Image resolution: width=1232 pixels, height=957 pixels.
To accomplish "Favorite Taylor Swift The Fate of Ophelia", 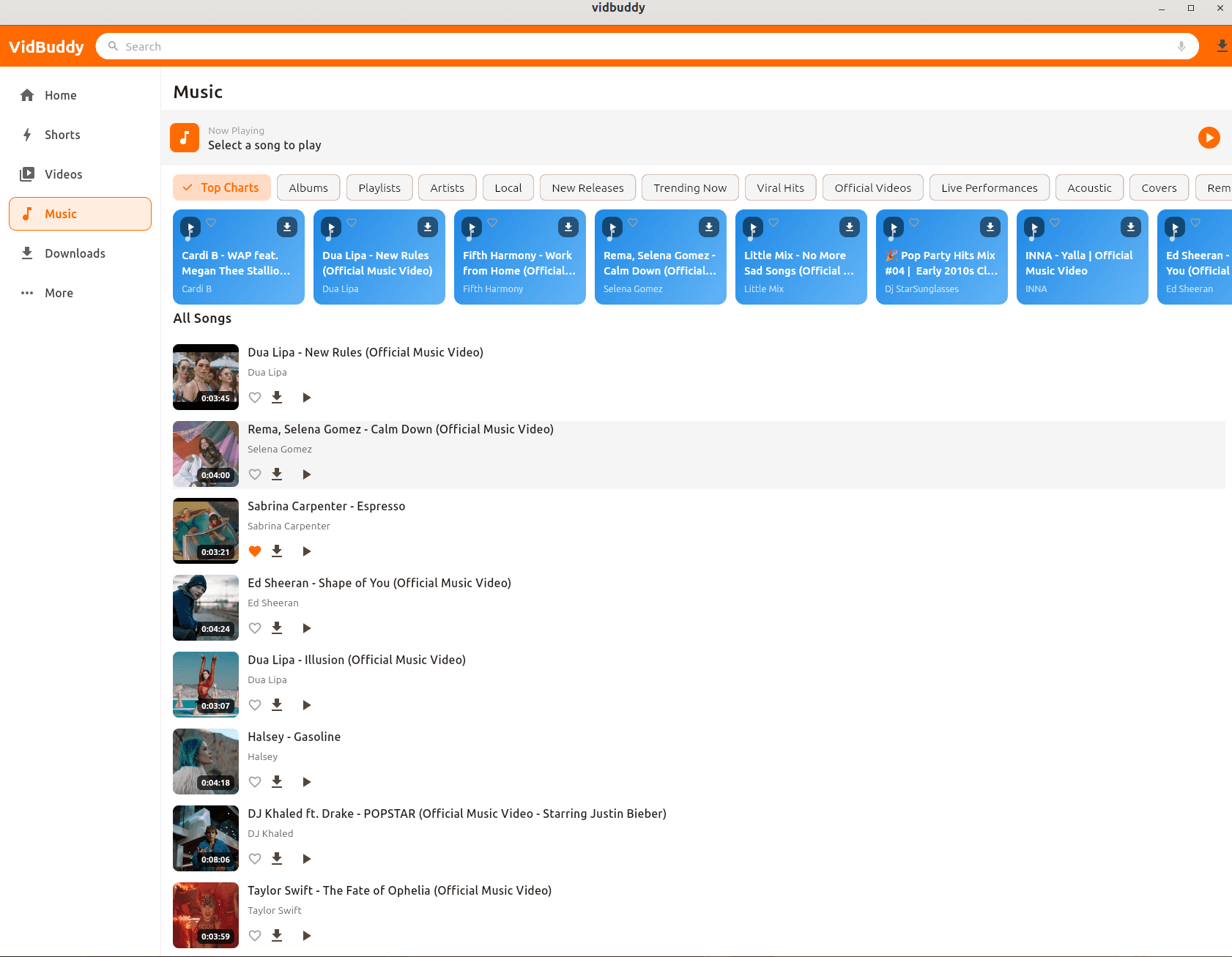I will [x=255, y=936].
